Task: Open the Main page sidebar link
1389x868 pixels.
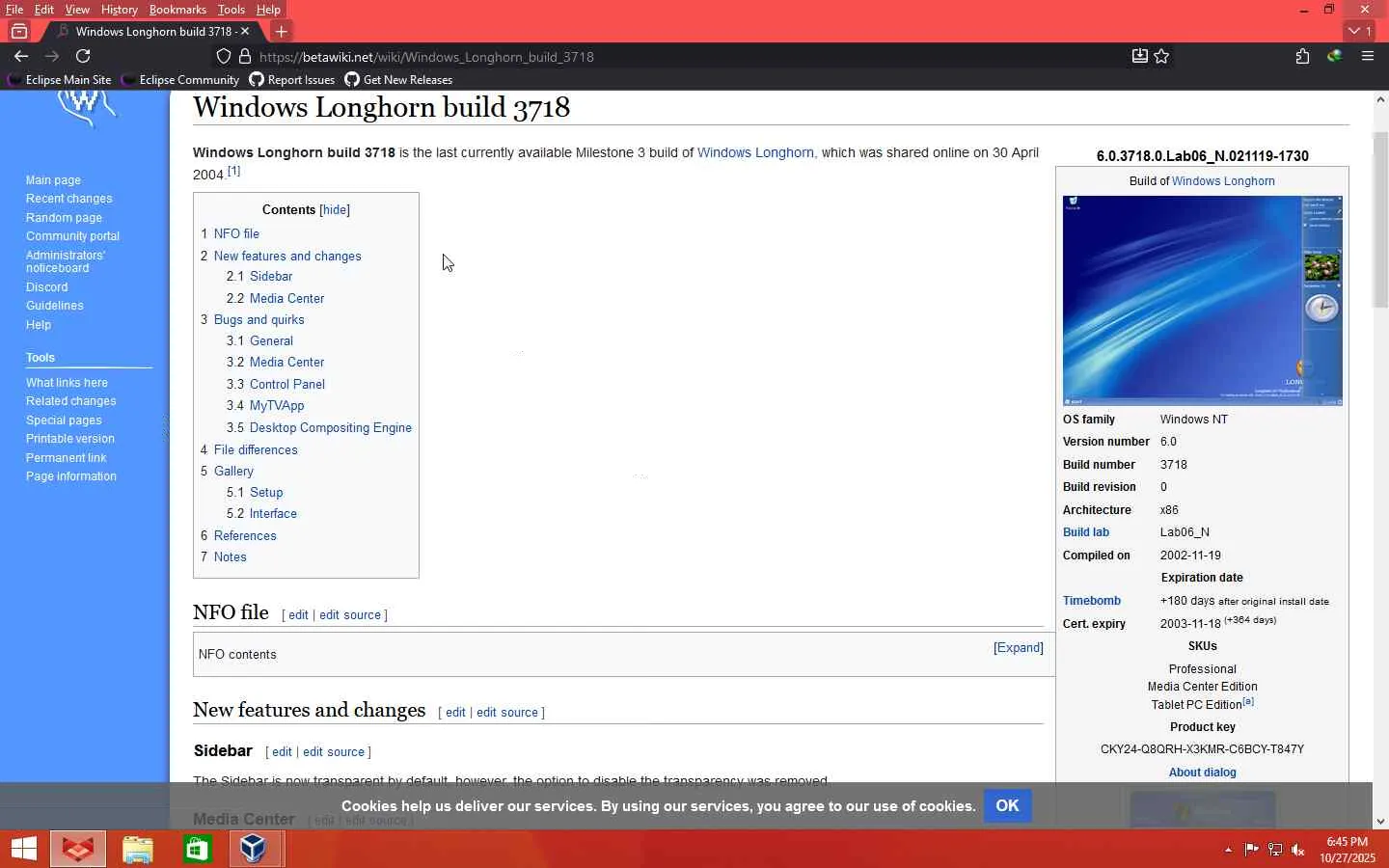Action: click(x=53, y=180)
